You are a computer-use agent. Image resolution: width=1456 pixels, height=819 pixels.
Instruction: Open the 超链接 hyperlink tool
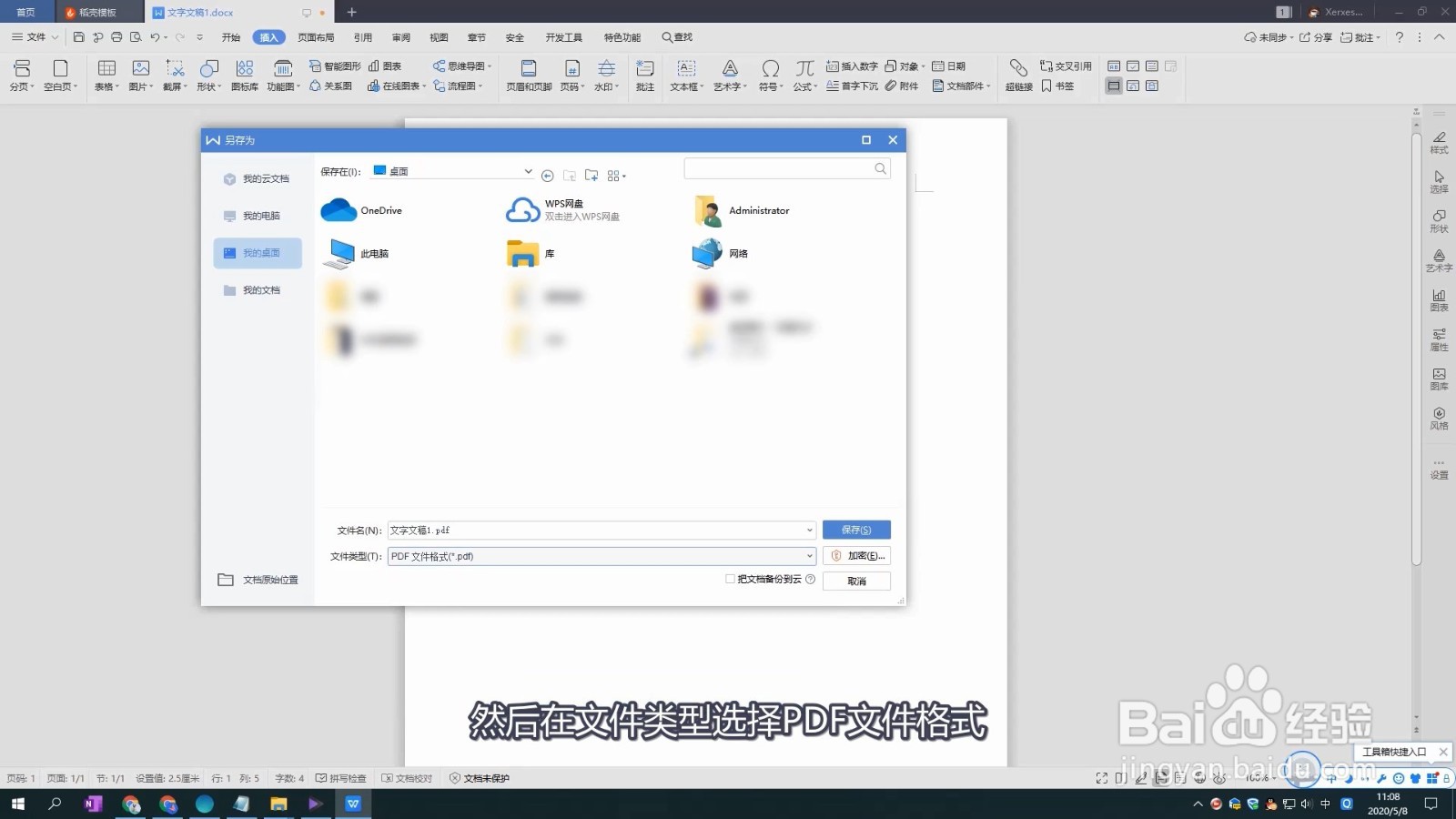click(1017, 75)
